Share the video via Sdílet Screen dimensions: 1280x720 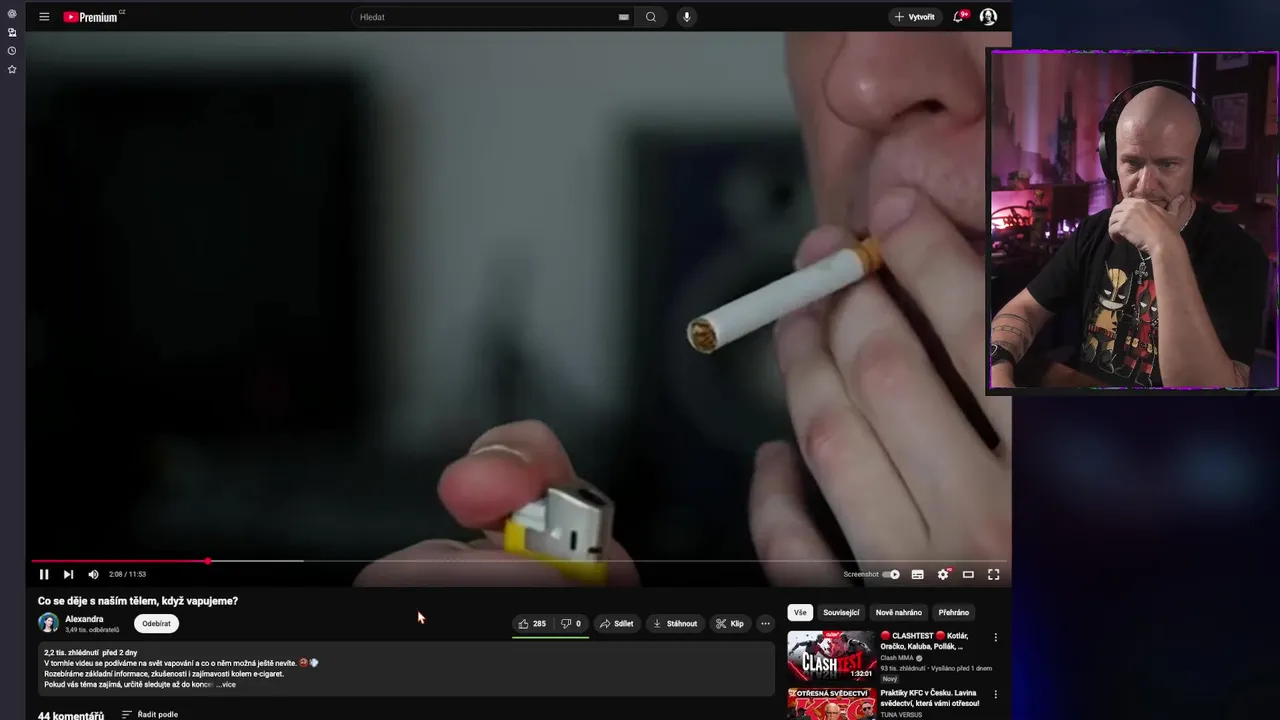tap(616, 623)
